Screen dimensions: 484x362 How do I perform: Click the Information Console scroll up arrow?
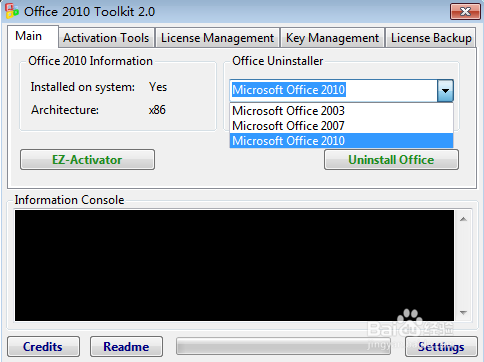click(x=463, y=219)
